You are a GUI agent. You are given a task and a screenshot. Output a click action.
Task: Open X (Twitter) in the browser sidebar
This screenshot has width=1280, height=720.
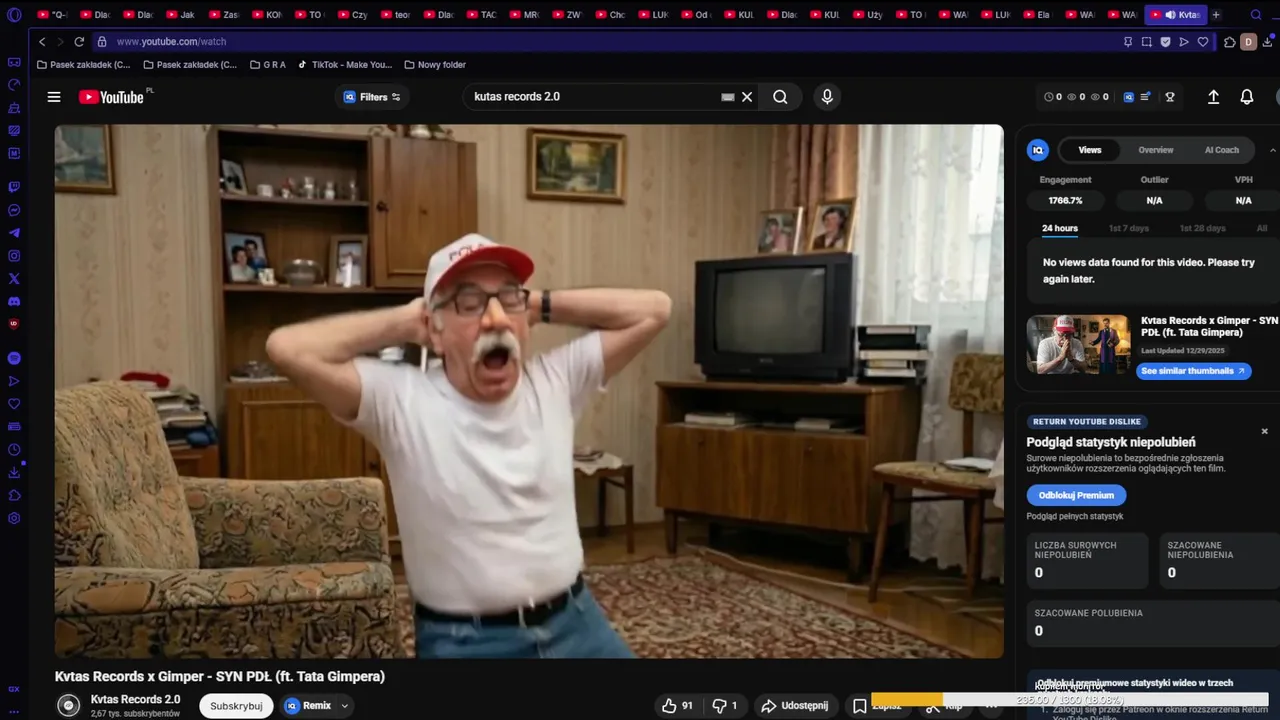click(x=14, y=279)
